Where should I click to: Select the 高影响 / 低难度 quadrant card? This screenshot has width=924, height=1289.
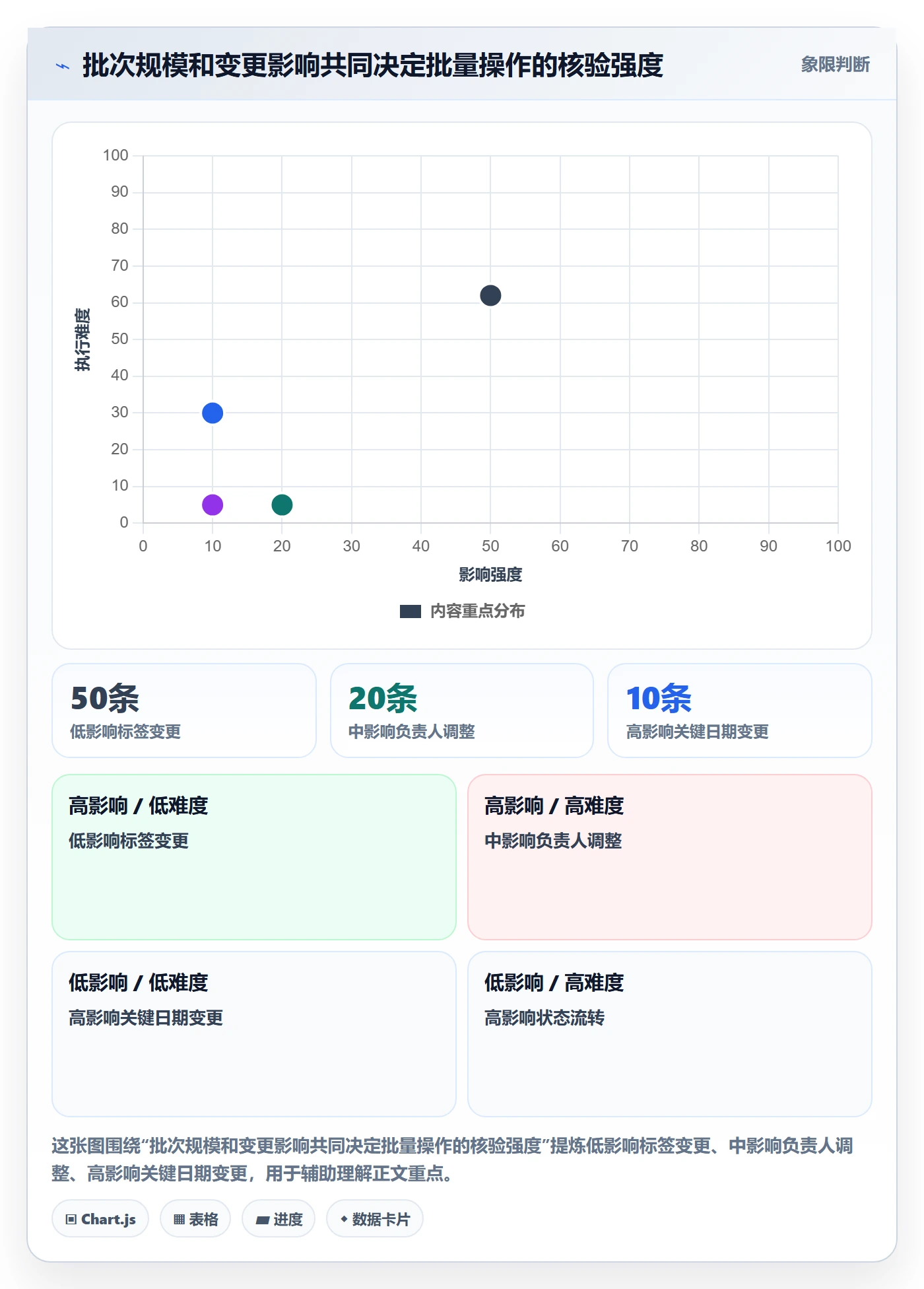pos(254,857)
